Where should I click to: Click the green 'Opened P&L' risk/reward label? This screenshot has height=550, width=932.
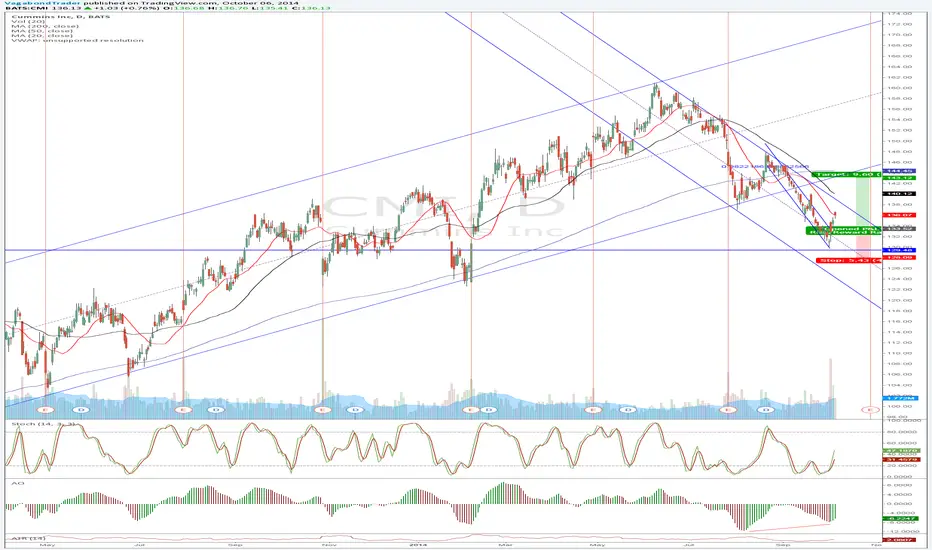pyautogui.click(x=843, y=231)
